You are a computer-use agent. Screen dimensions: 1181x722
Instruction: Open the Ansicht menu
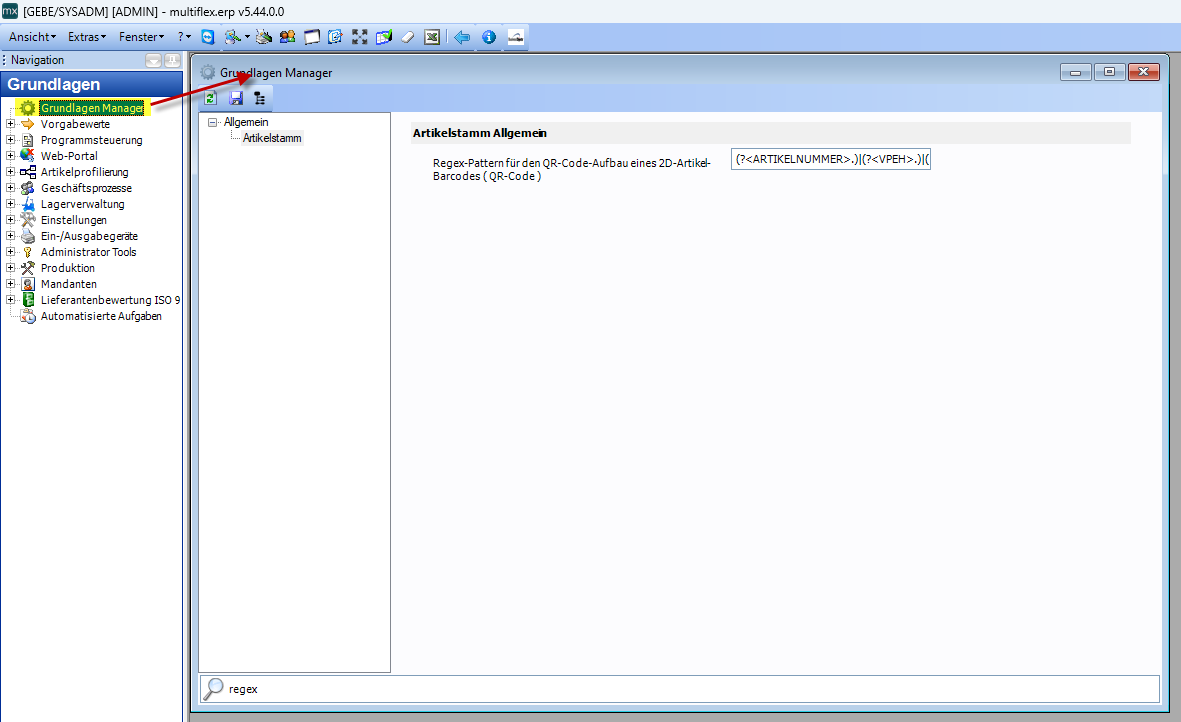pyautogui.click(x=32, y=37)
